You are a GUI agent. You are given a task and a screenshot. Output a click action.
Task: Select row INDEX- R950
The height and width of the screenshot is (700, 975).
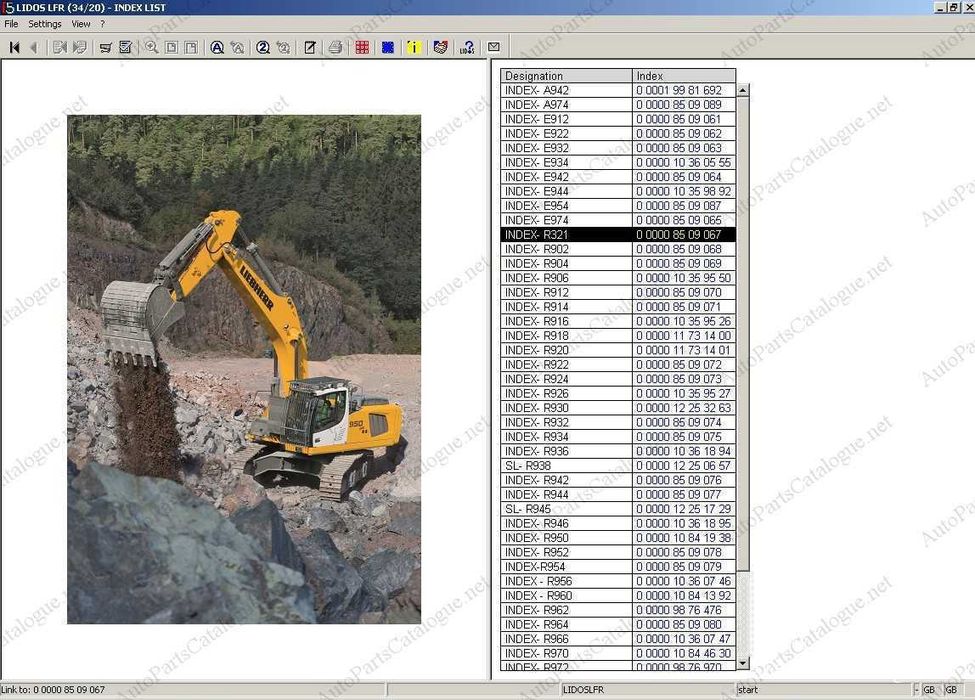point(618,538)
